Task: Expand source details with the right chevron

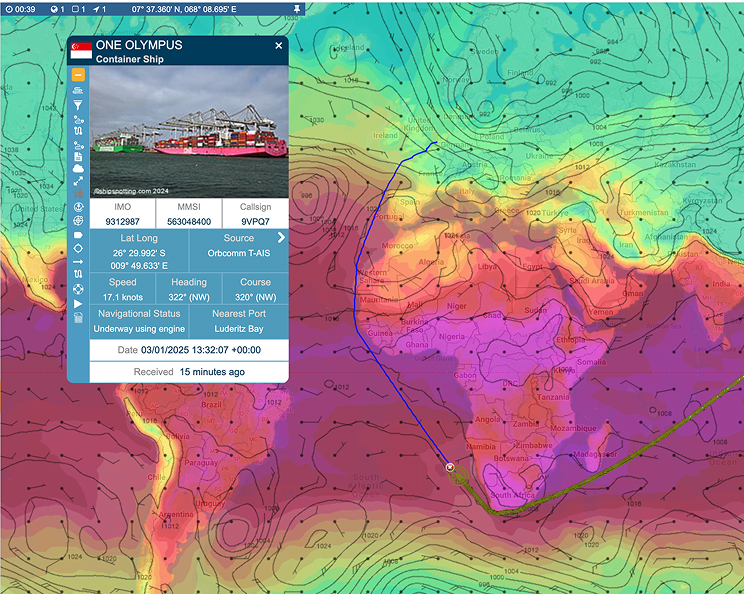Action: pos(281,238)
